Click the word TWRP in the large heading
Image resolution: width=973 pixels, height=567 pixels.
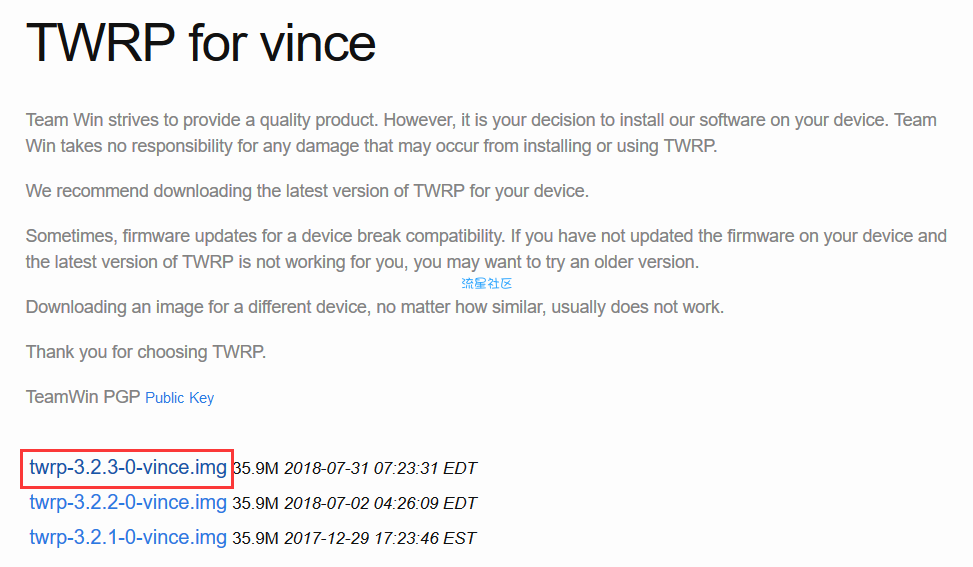[101, 43]
